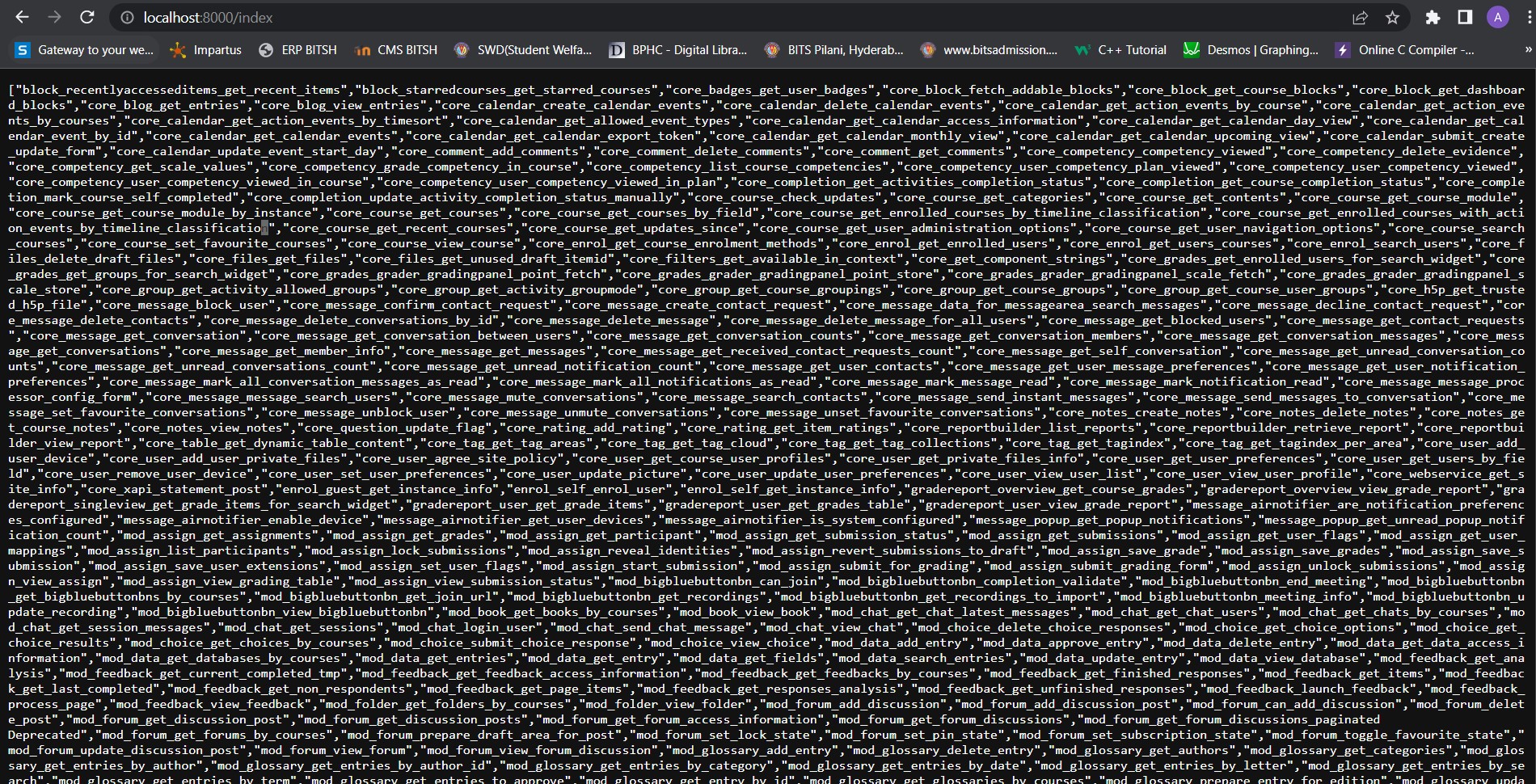Open the Impartus bookmark
Viewport: 1536px width, 784px height.
point(205,49)
